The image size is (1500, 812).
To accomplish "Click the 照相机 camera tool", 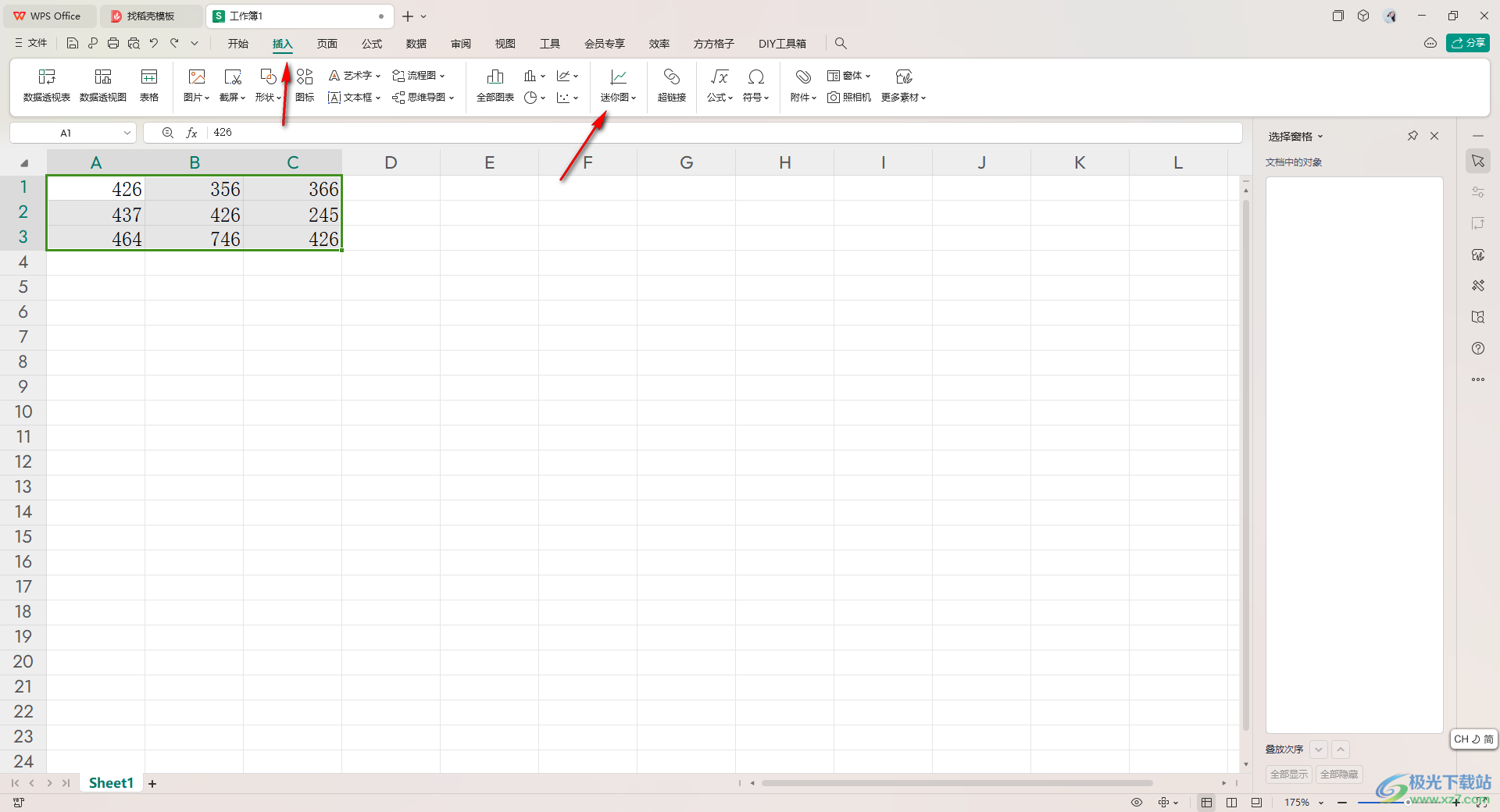I will tap(849, 98).
